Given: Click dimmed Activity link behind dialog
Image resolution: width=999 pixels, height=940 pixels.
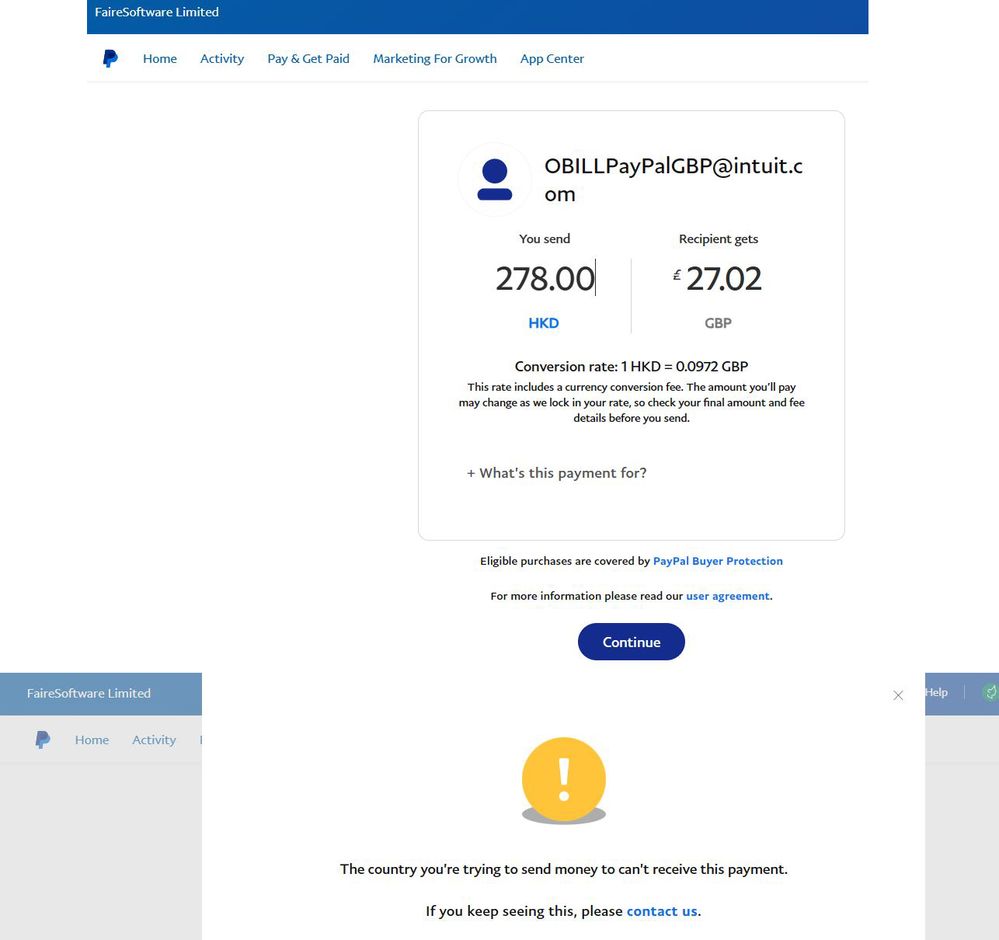Looking at the screenshot, I should click(154, 740).
